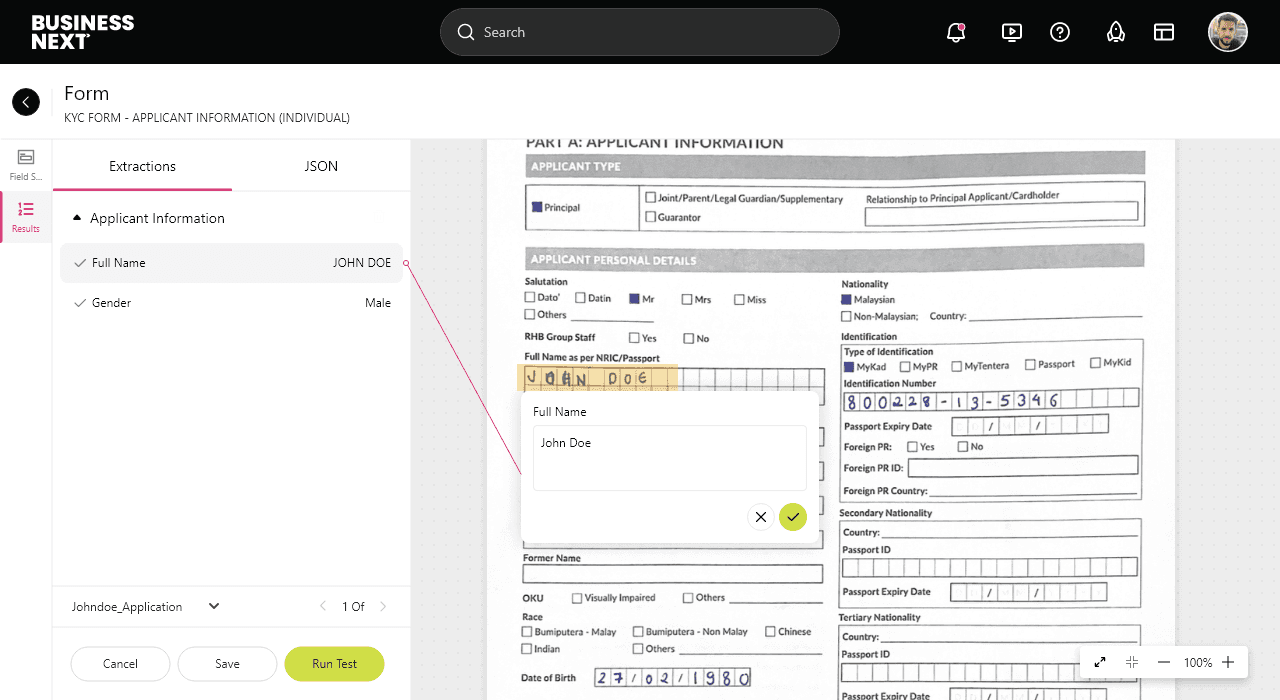Open the notifications bell
The width and height of the screenshot is (1280, 700).
coord(956,32)
